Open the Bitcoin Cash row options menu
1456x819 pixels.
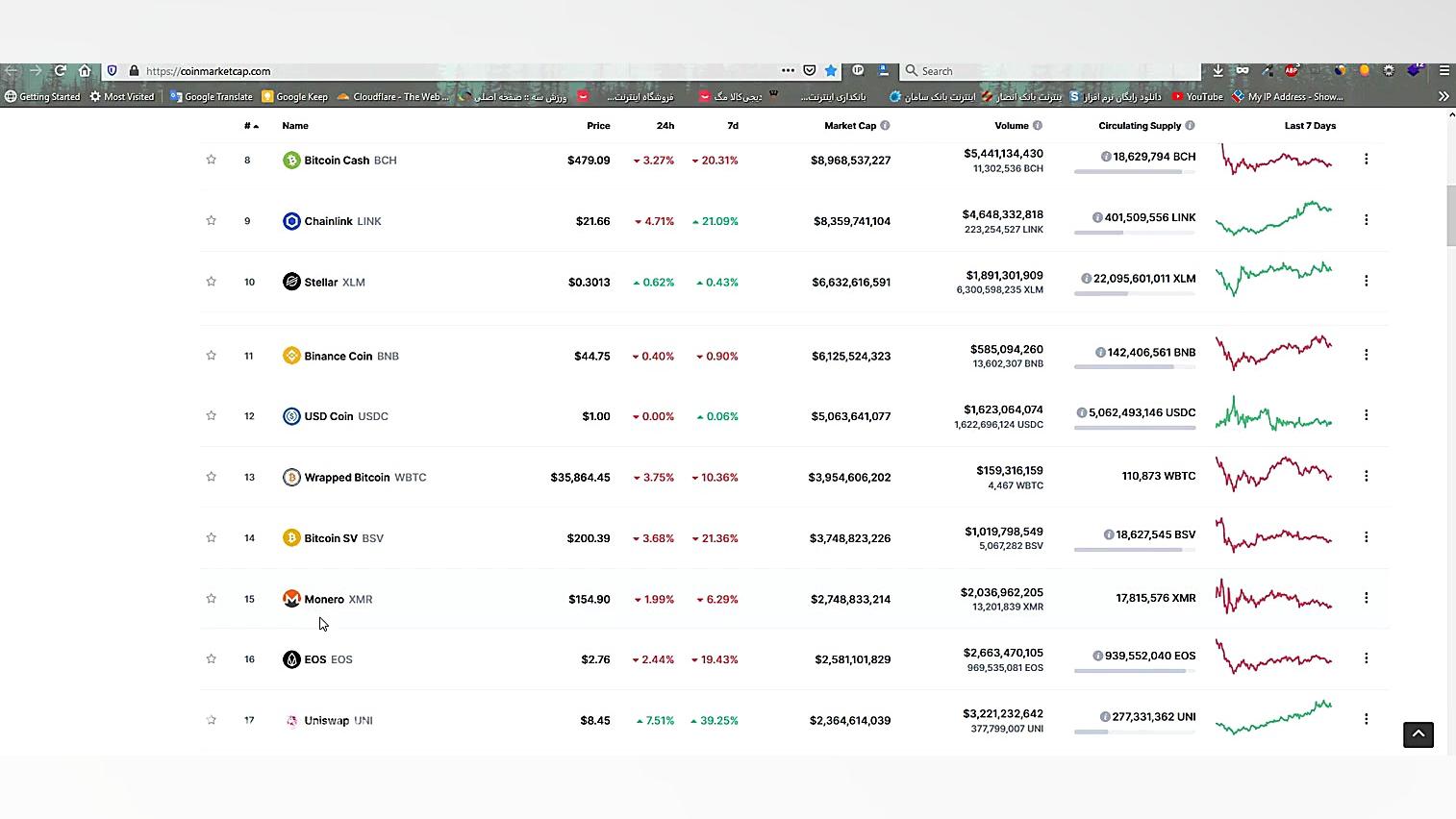pos(1366,159)
